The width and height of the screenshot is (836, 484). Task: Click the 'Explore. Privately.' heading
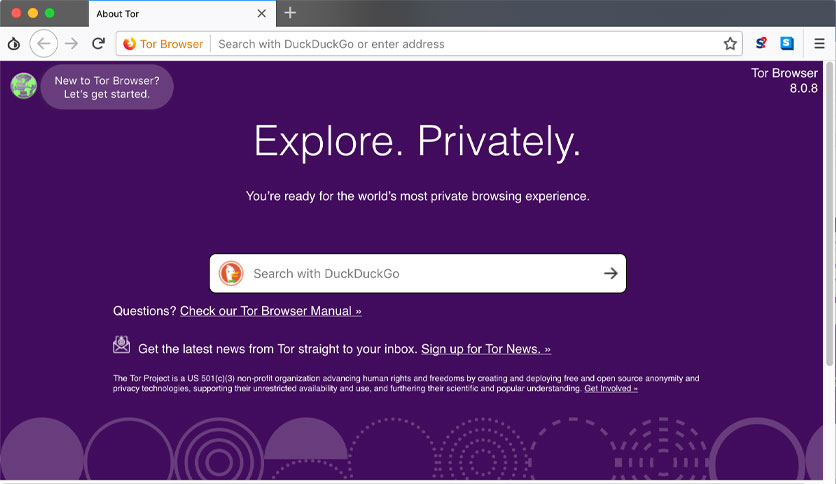(x=417, y=142)
